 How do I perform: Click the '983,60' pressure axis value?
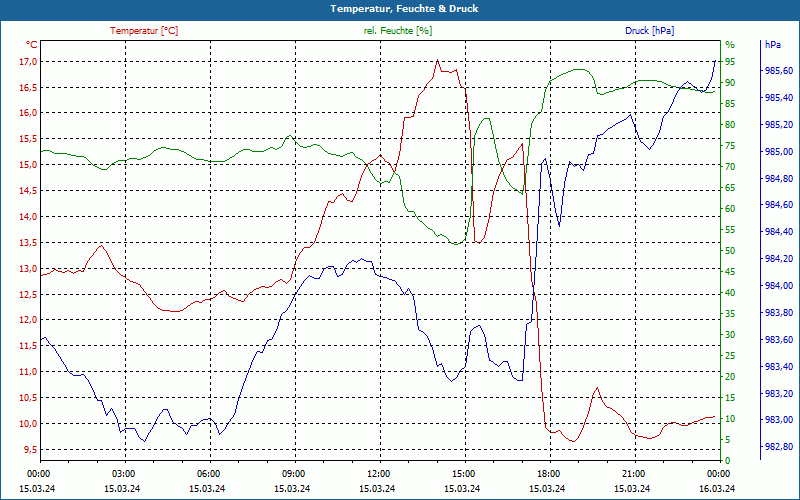pyautogui.click(x=779, y=339)
